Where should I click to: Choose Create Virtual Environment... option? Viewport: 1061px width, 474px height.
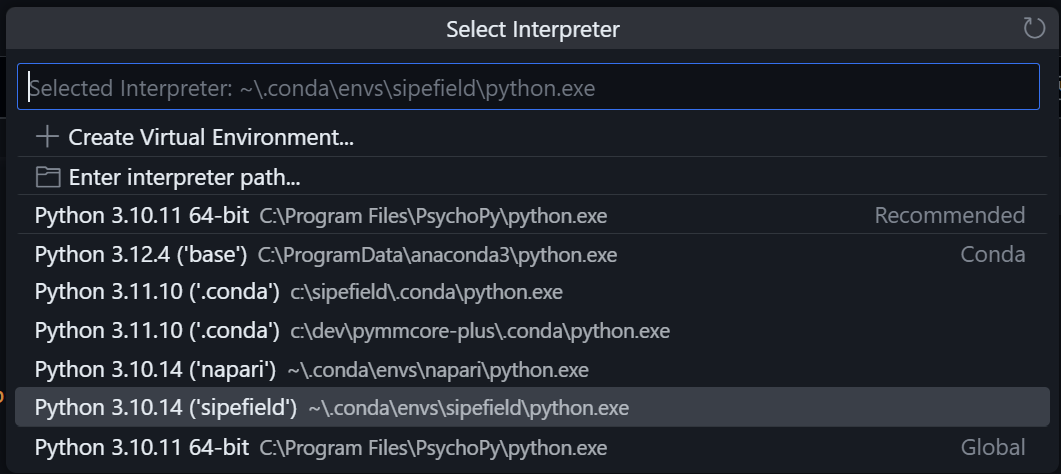pyautogui.click(x=532, y=137)
